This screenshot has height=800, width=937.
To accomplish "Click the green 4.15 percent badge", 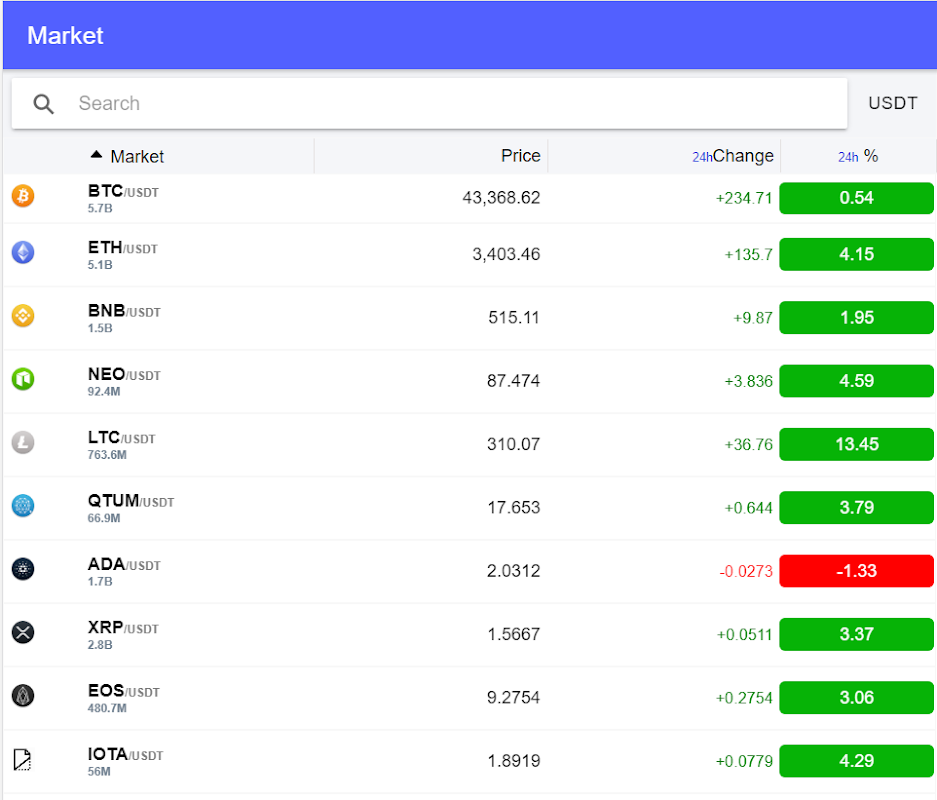I will (x=856, y=254).
